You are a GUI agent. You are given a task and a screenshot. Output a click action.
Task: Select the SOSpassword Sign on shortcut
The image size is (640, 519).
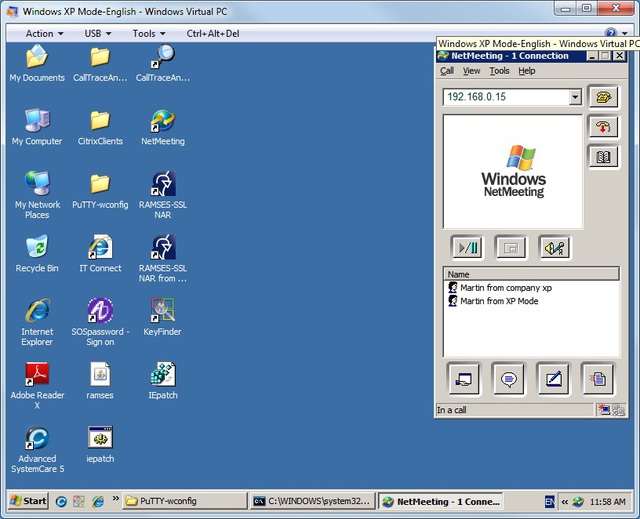click(100, 322)
